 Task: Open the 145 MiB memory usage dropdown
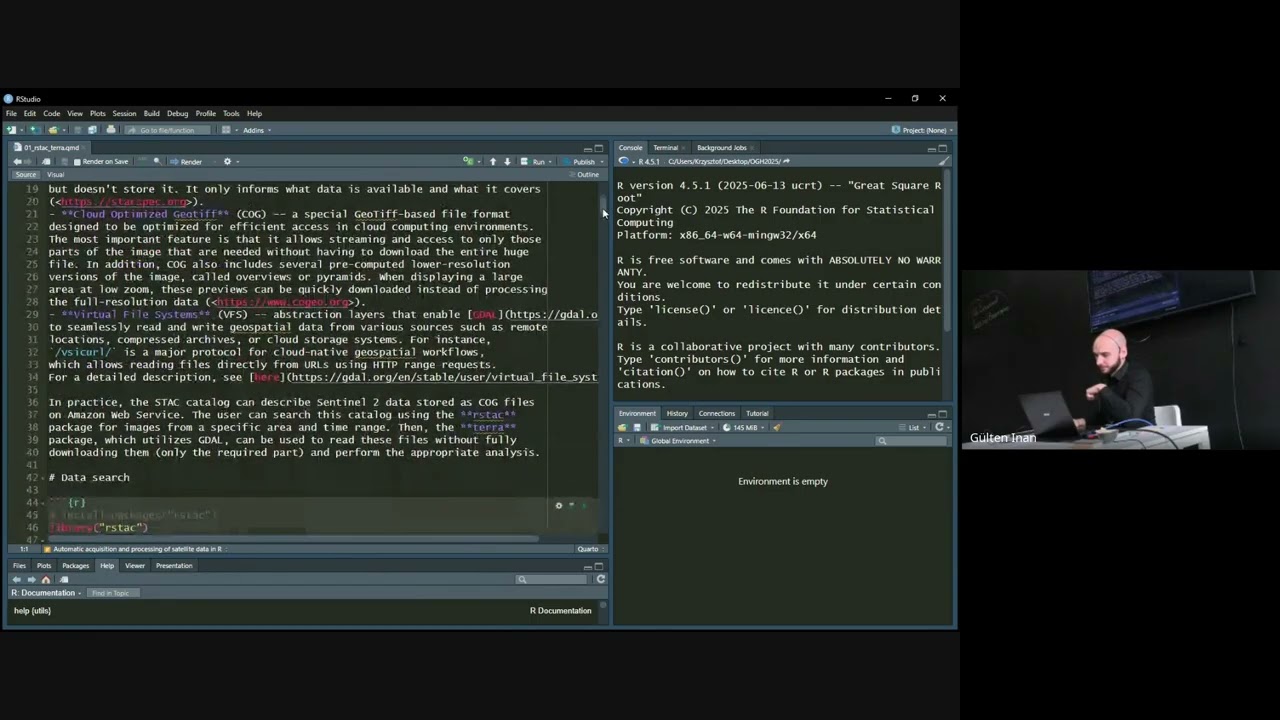point(745,427)
